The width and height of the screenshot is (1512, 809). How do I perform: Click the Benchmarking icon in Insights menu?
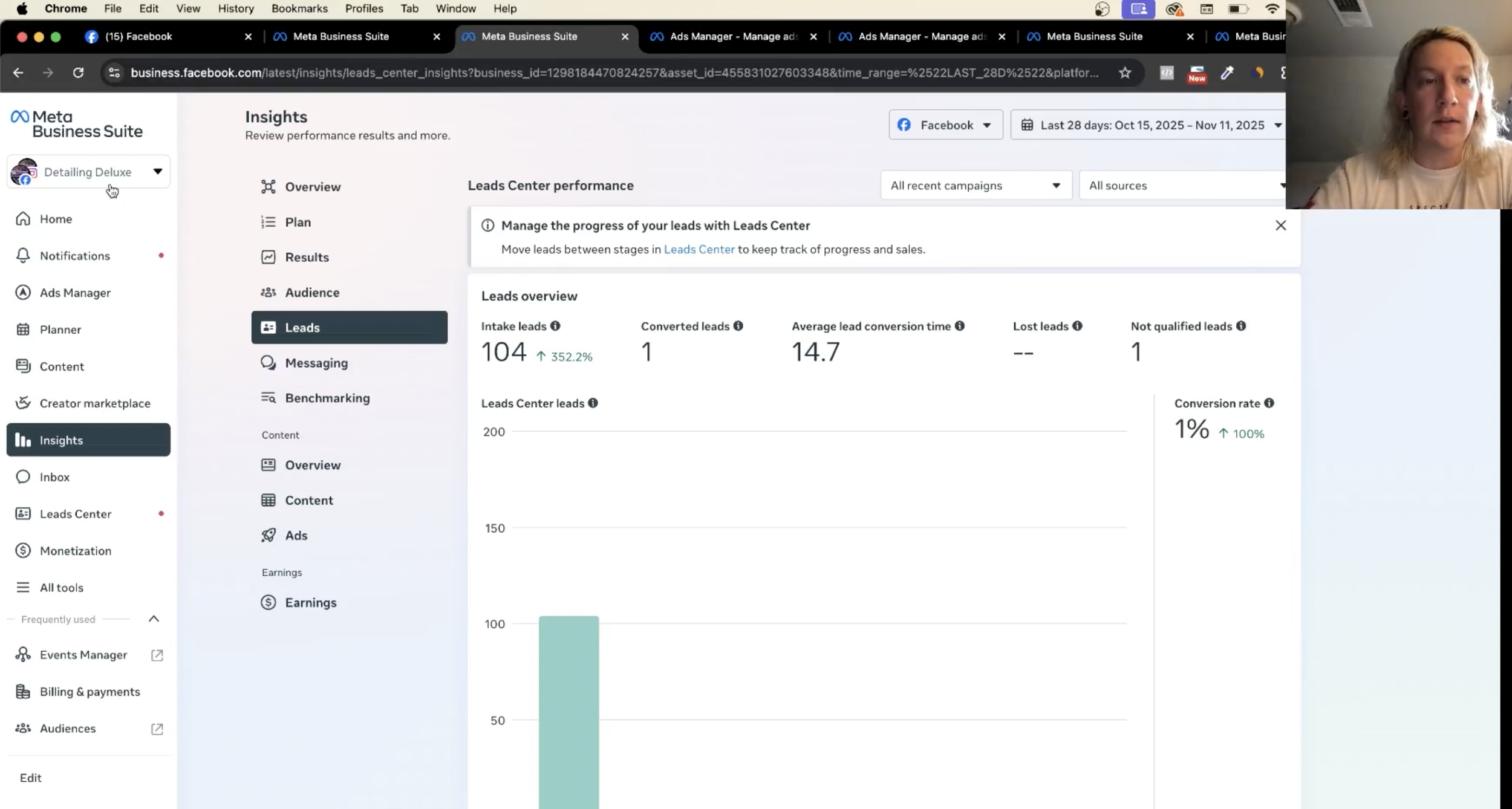pyautogui.click(x=268, y=398)
